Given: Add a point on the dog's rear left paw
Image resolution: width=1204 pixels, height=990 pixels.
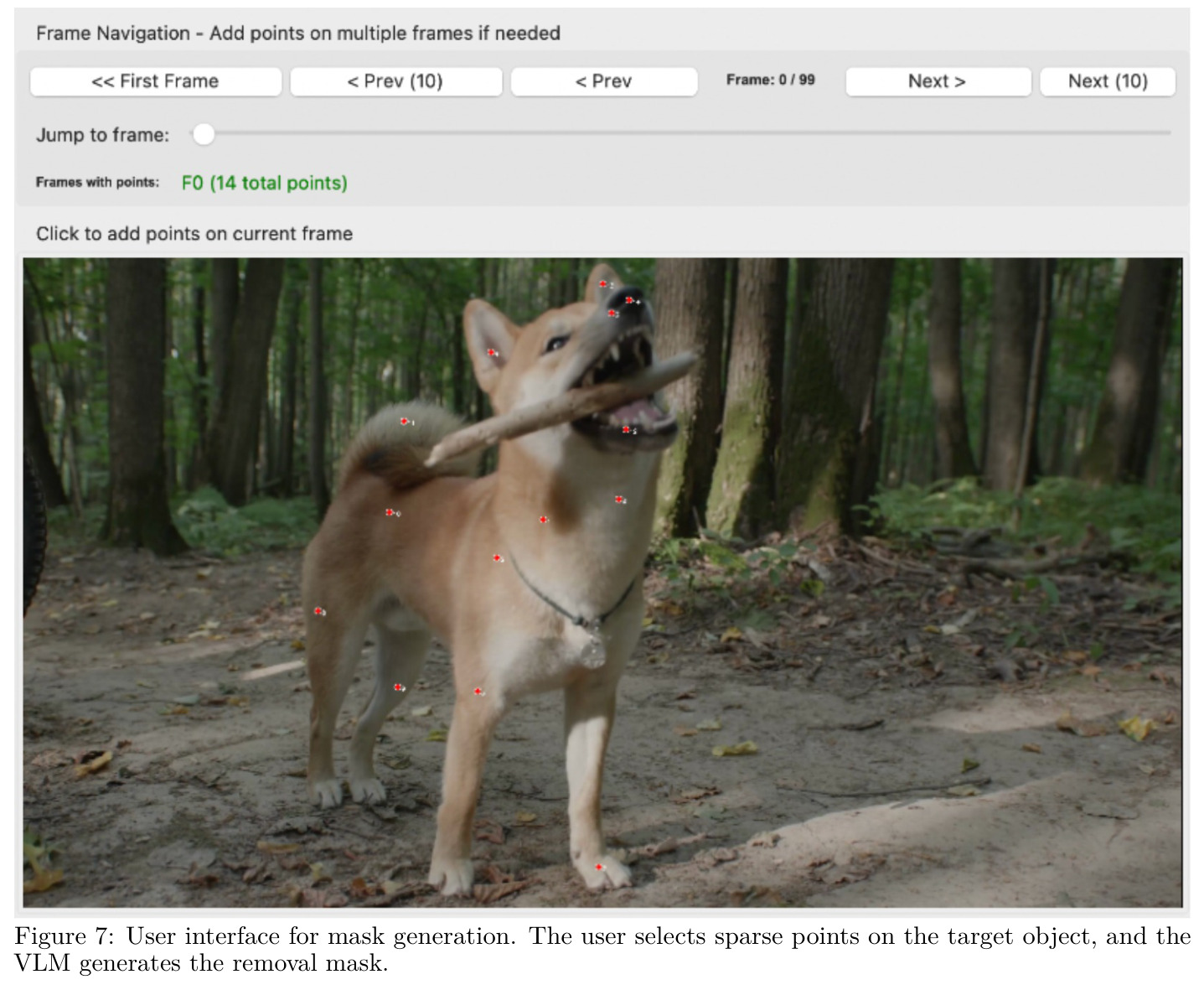Looking at the screenshot, I should tap(327, 791).
